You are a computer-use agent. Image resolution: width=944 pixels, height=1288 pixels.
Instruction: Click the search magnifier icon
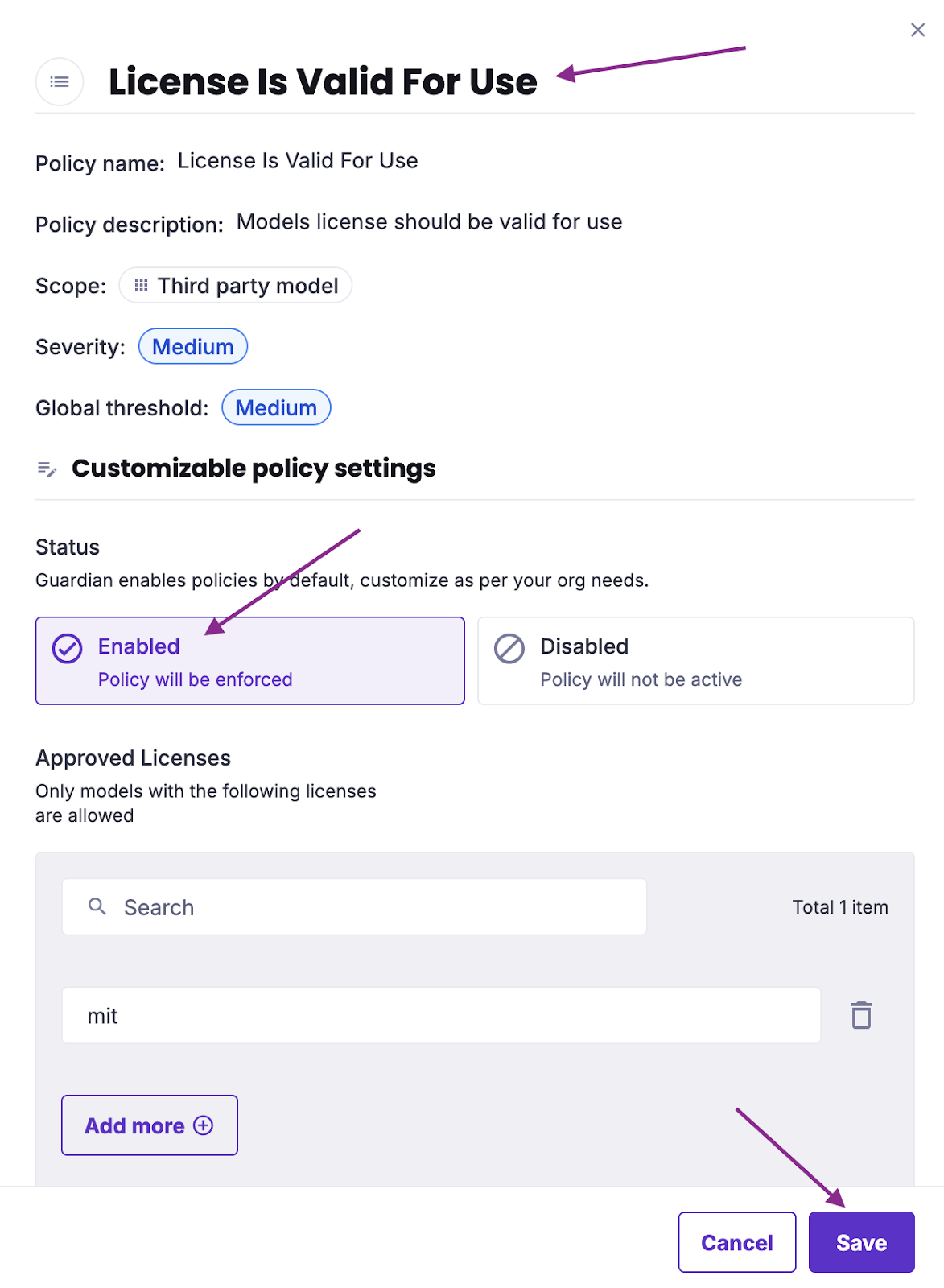coord(97,907)
